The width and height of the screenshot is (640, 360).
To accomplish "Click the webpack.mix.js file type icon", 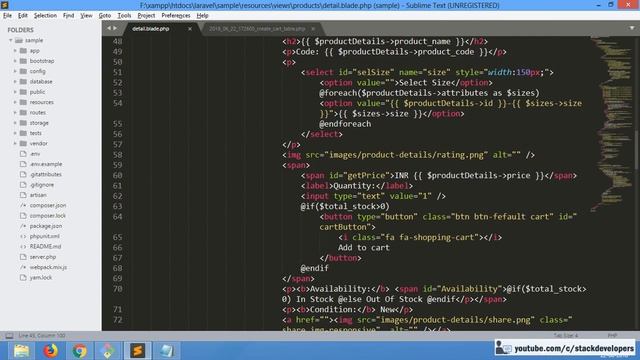I will [x=23, y=267].
